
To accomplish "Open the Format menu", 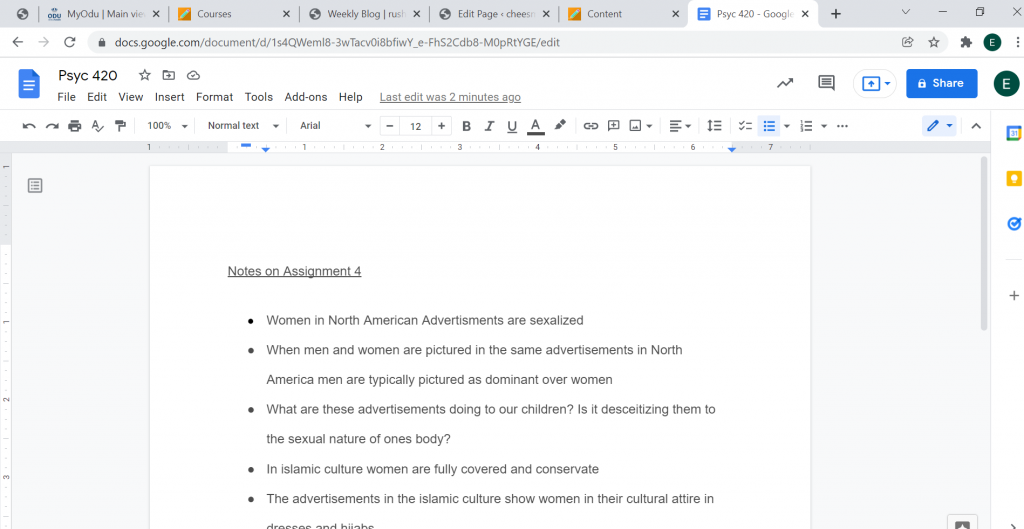I will pos(215,97).
